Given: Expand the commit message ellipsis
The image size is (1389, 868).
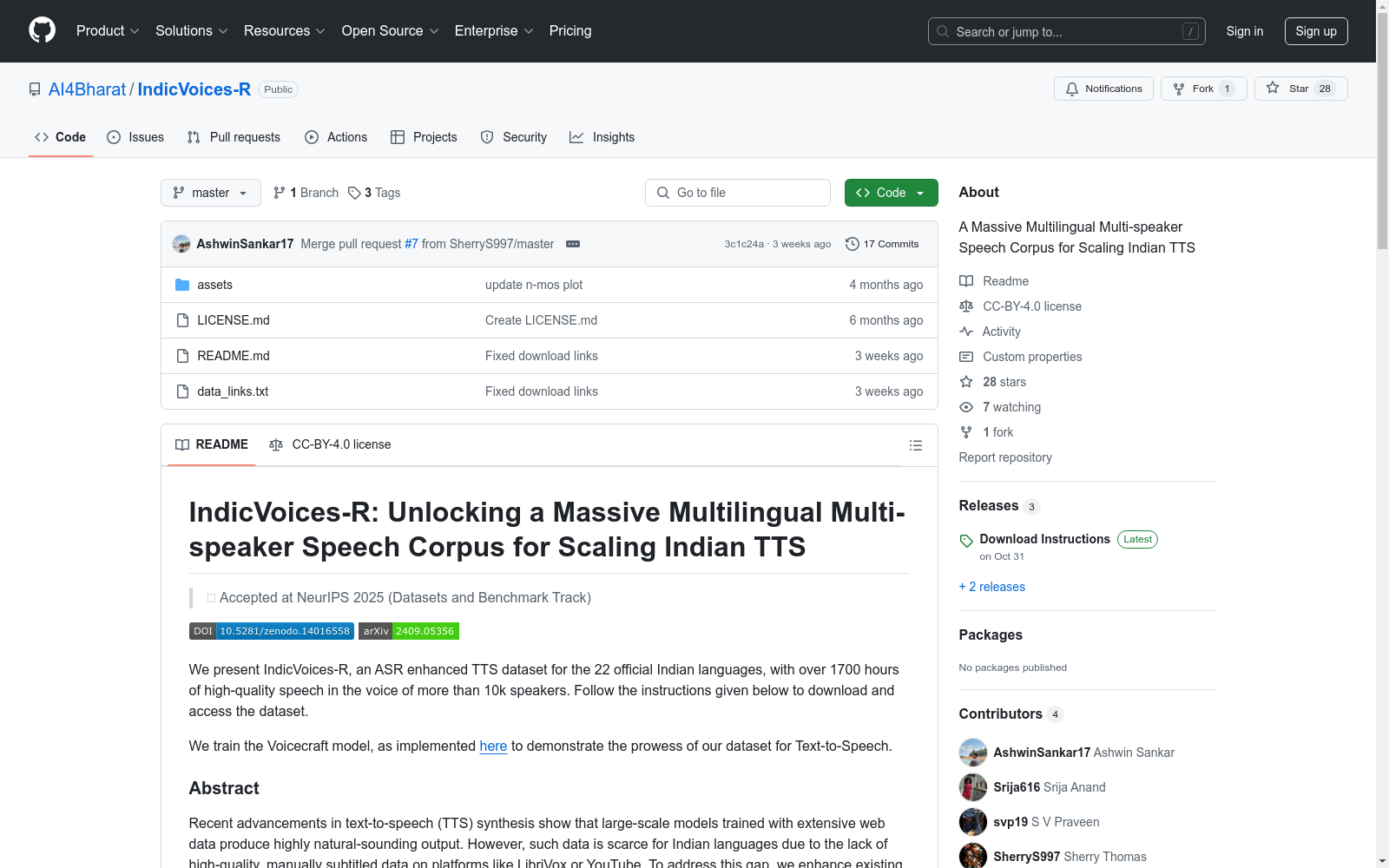Looking at the screenshot, I should coord(573,244).
